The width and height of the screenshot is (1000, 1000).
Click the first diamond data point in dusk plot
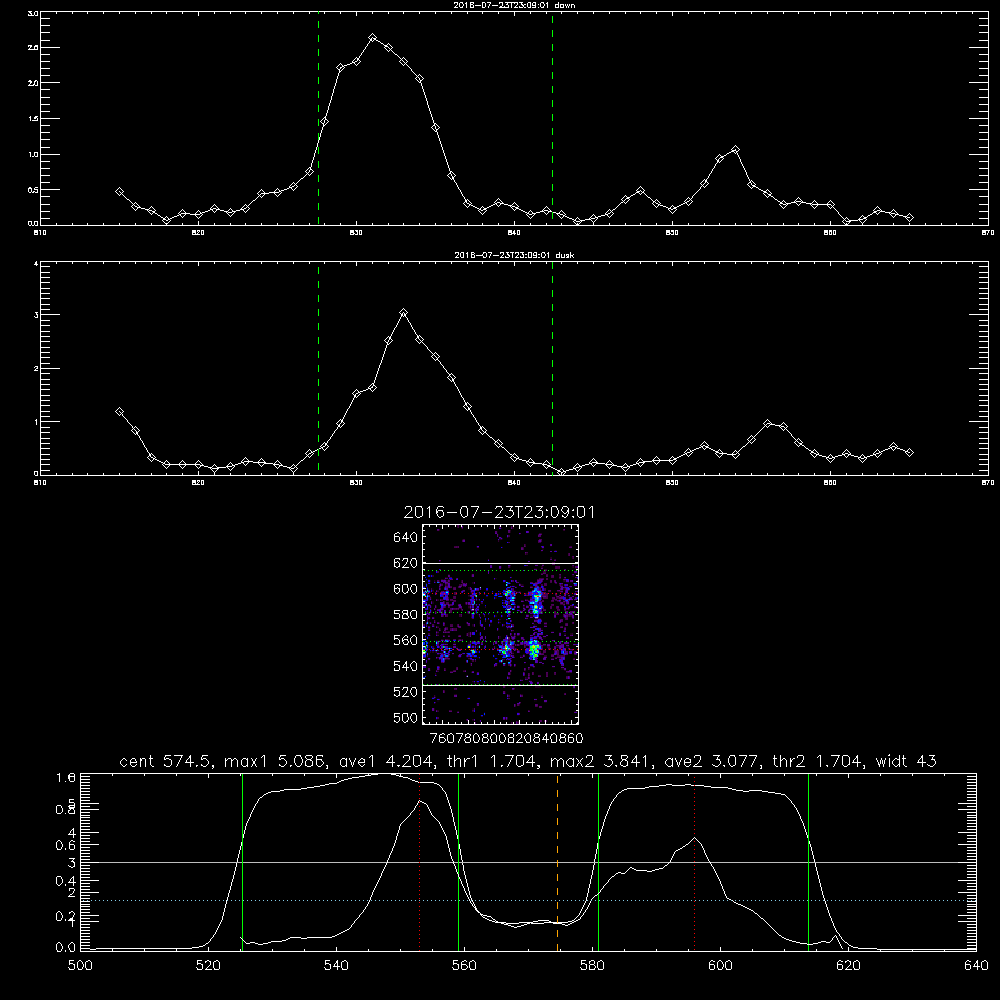point(119,412)
